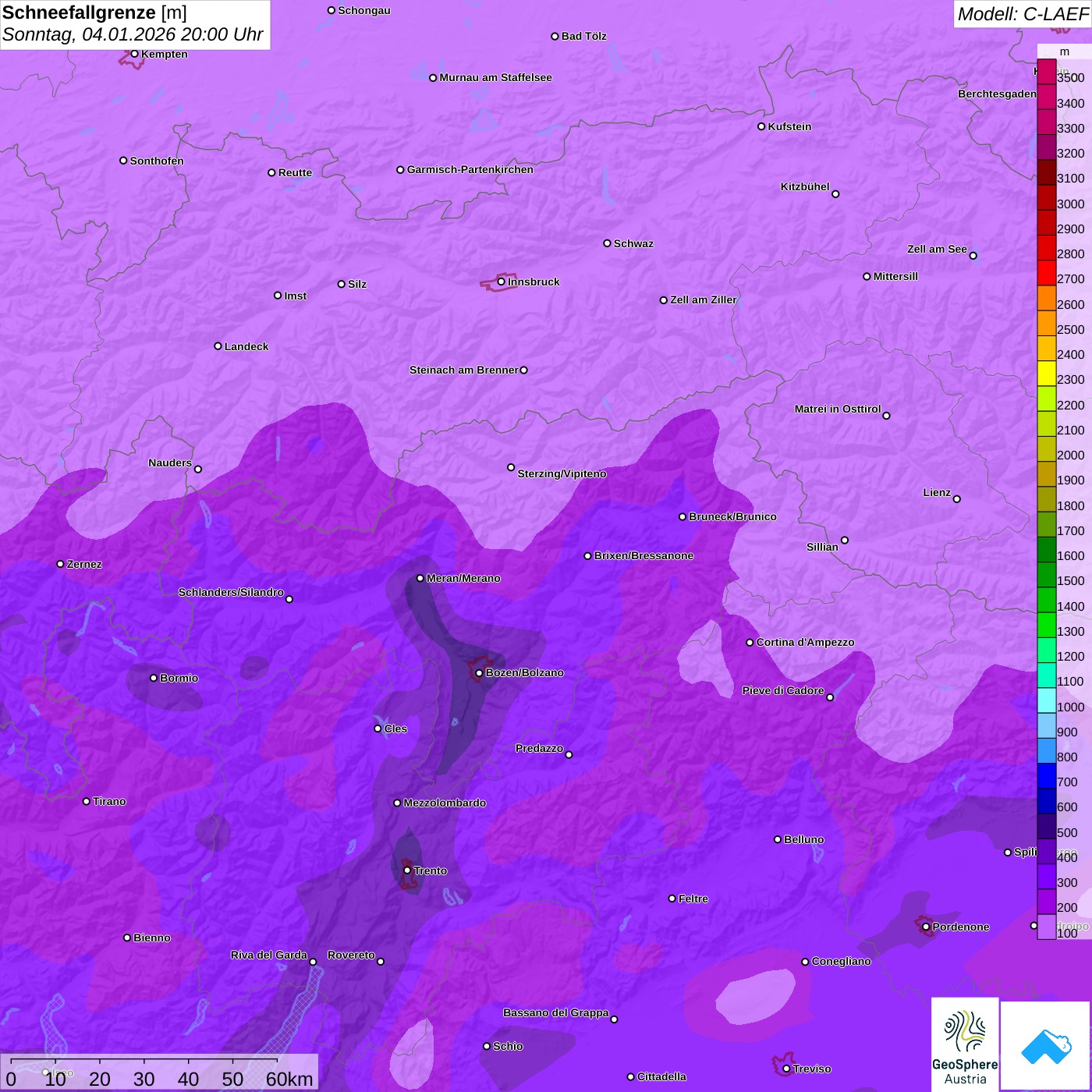
Task: Click the Bad Tölz city marker
Action: (555, 36)
